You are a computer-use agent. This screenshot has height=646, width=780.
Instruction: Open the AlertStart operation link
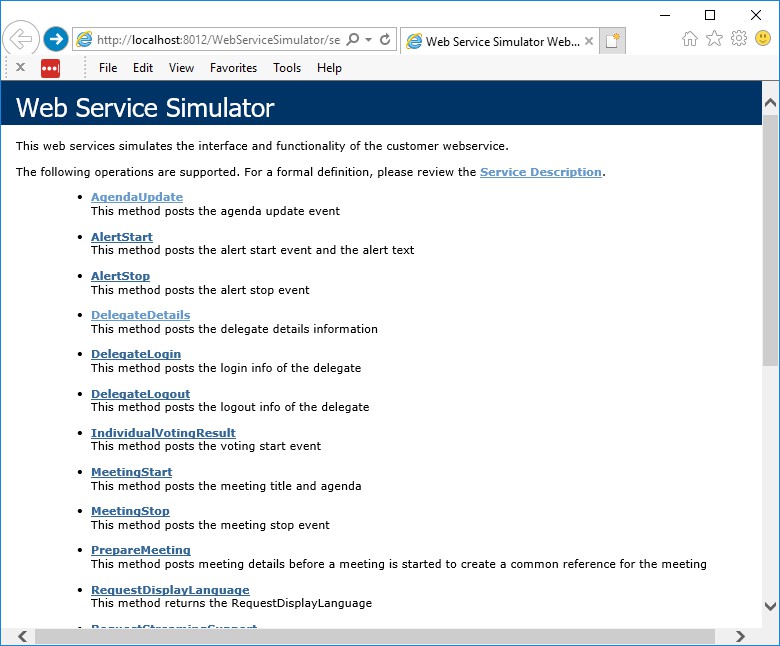(122, 237)
